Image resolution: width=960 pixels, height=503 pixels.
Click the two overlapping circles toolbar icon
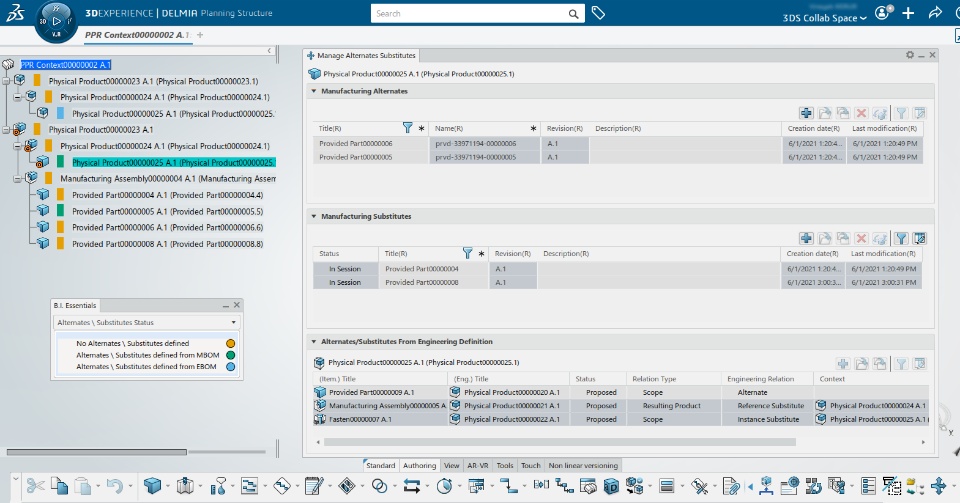point(380,486)
